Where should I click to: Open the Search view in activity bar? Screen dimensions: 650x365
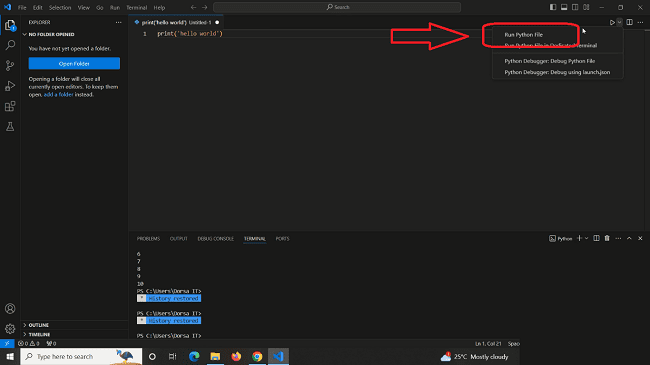10,45
